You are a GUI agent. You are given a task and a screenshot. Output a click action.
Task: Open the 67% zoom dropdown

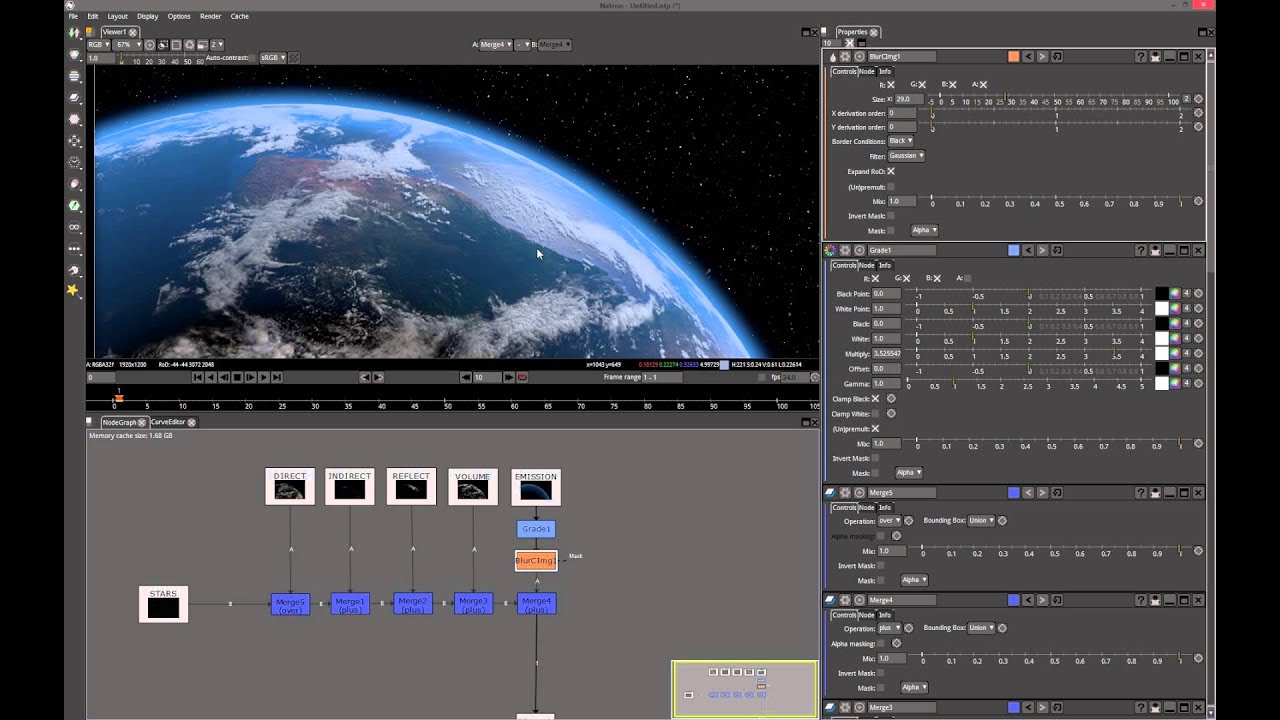[x=126, y=45]
